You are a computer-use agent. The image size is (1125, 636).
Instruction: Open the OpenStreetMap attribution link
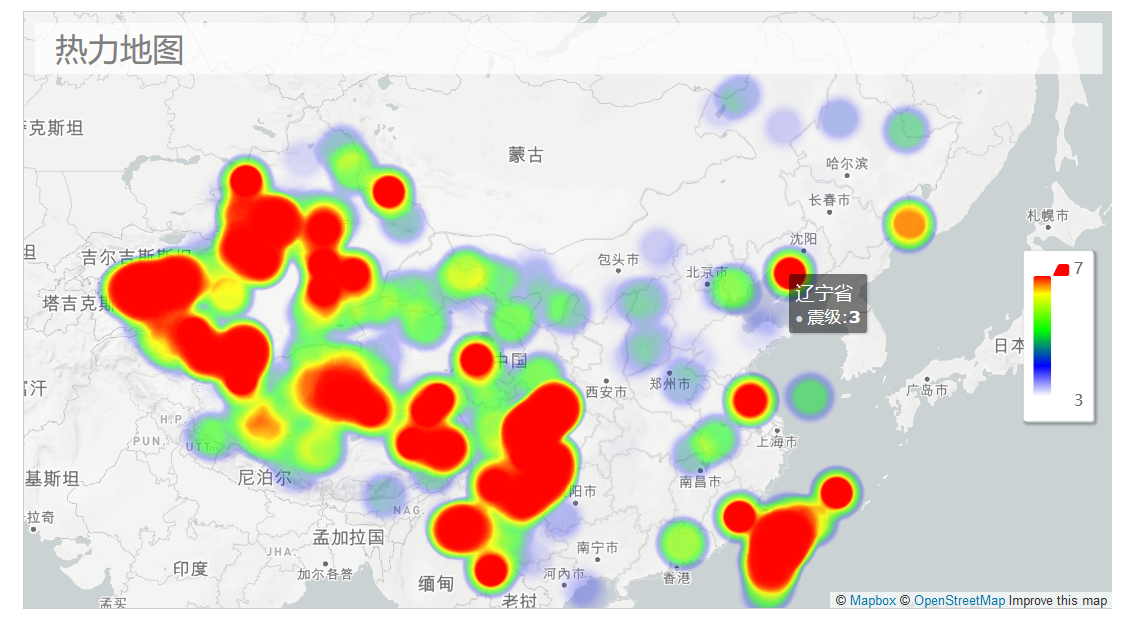point(959,601)
